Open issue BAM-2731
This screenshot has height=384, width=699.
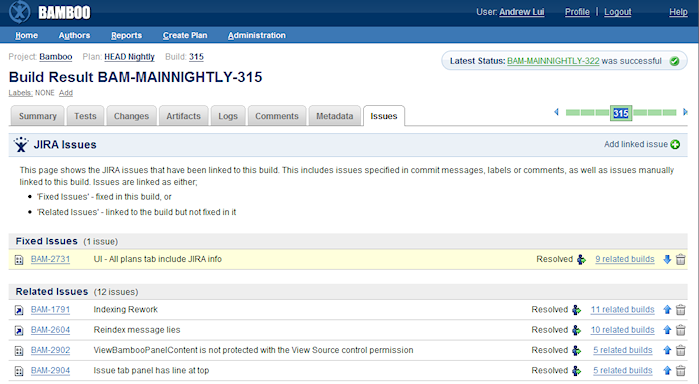[x=50, y=259]
